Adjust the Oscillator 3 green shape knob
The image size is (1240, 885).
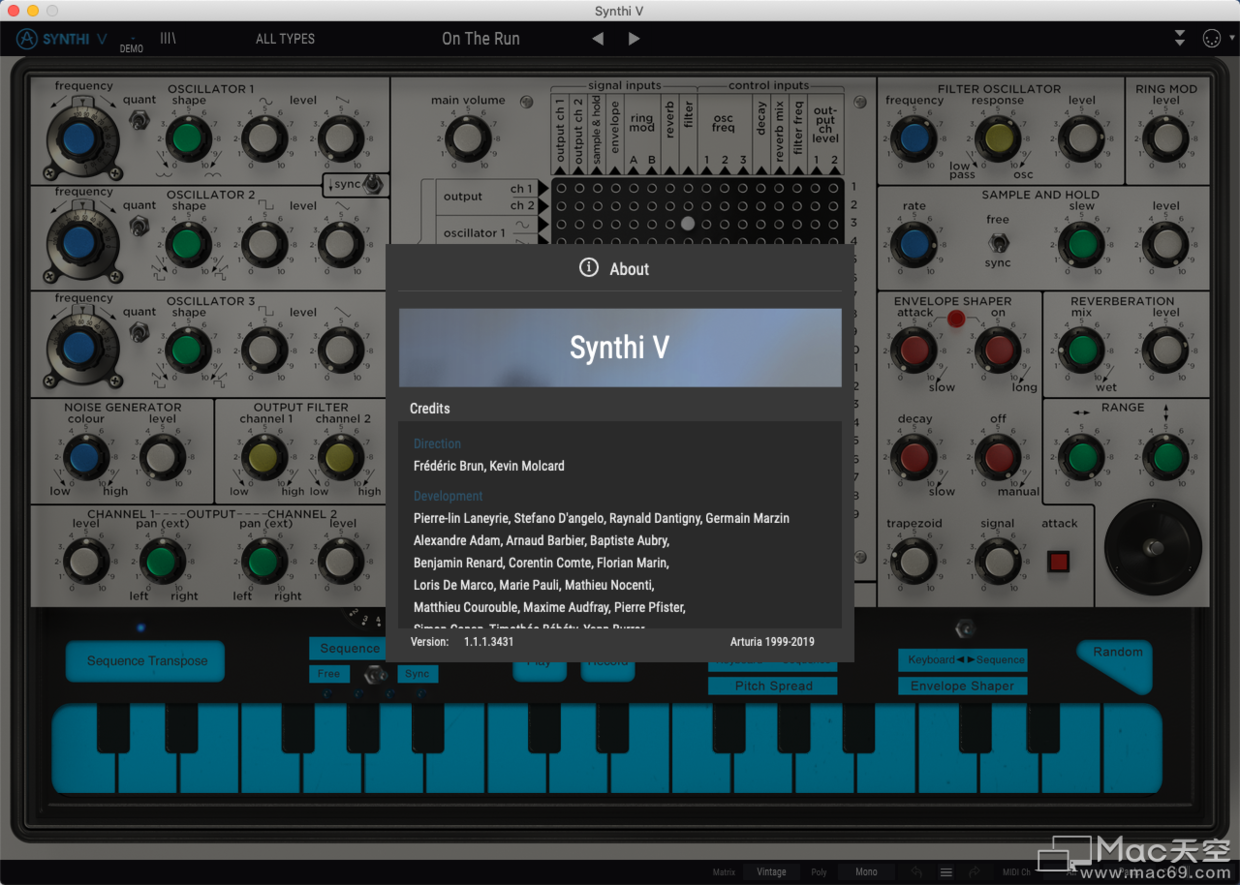186,350
